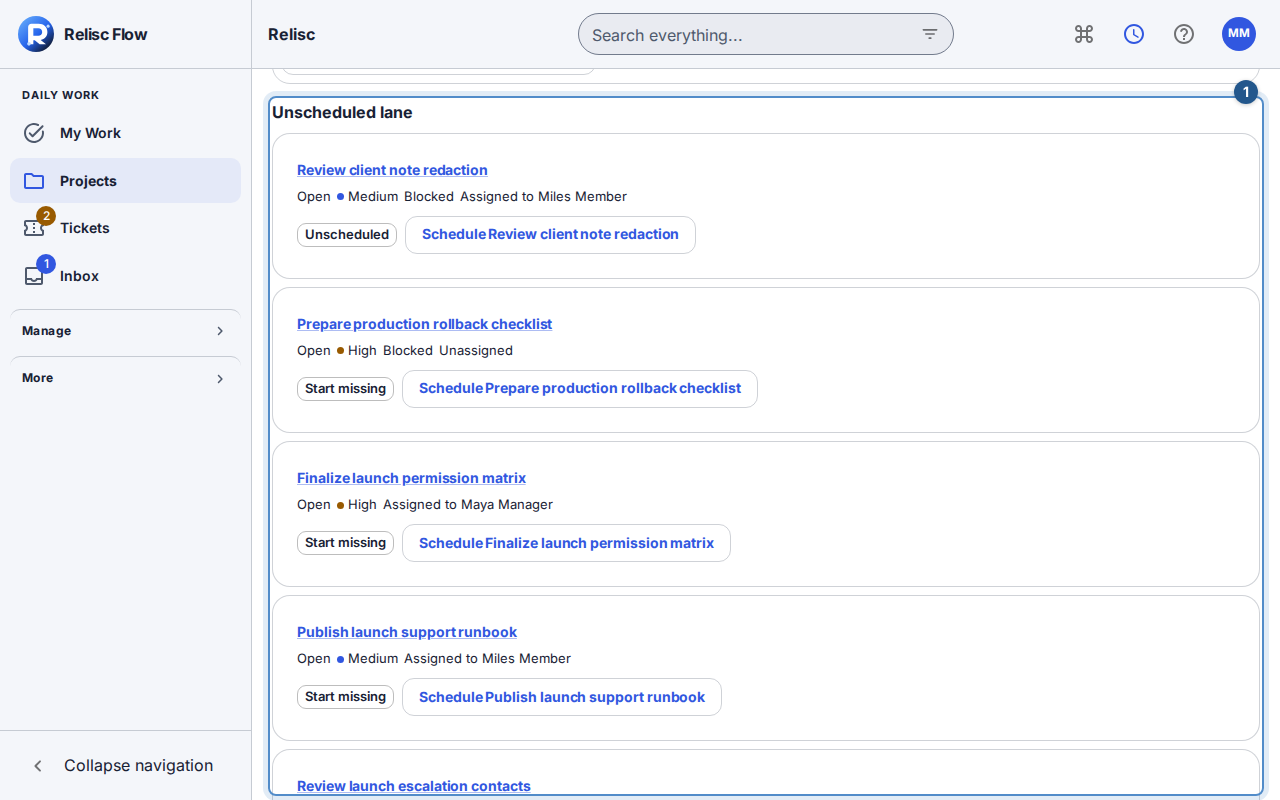Open Review launch escalation contacts link

click(414, 786)
